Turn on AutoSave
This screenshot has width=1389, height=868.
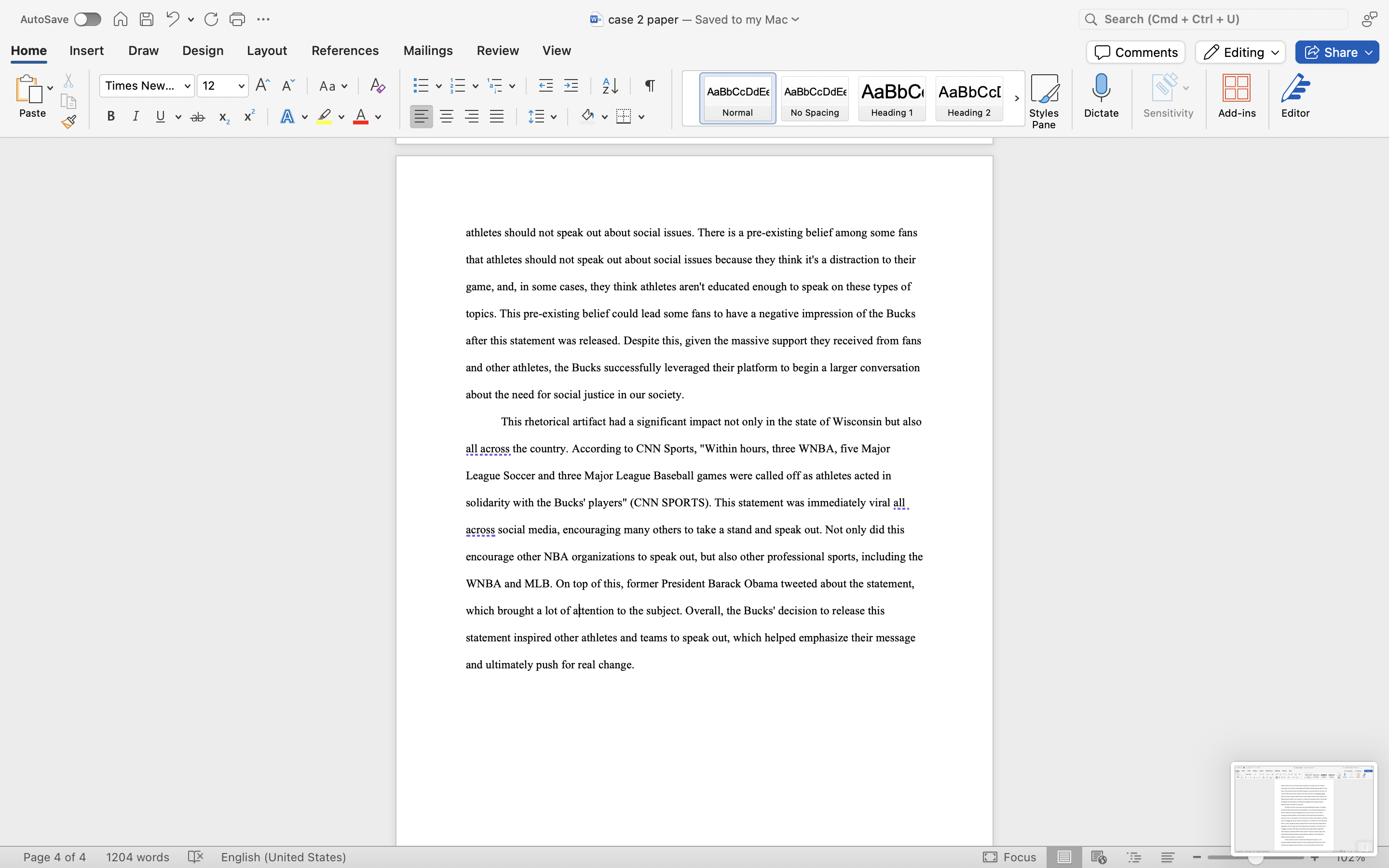(87, 19)
